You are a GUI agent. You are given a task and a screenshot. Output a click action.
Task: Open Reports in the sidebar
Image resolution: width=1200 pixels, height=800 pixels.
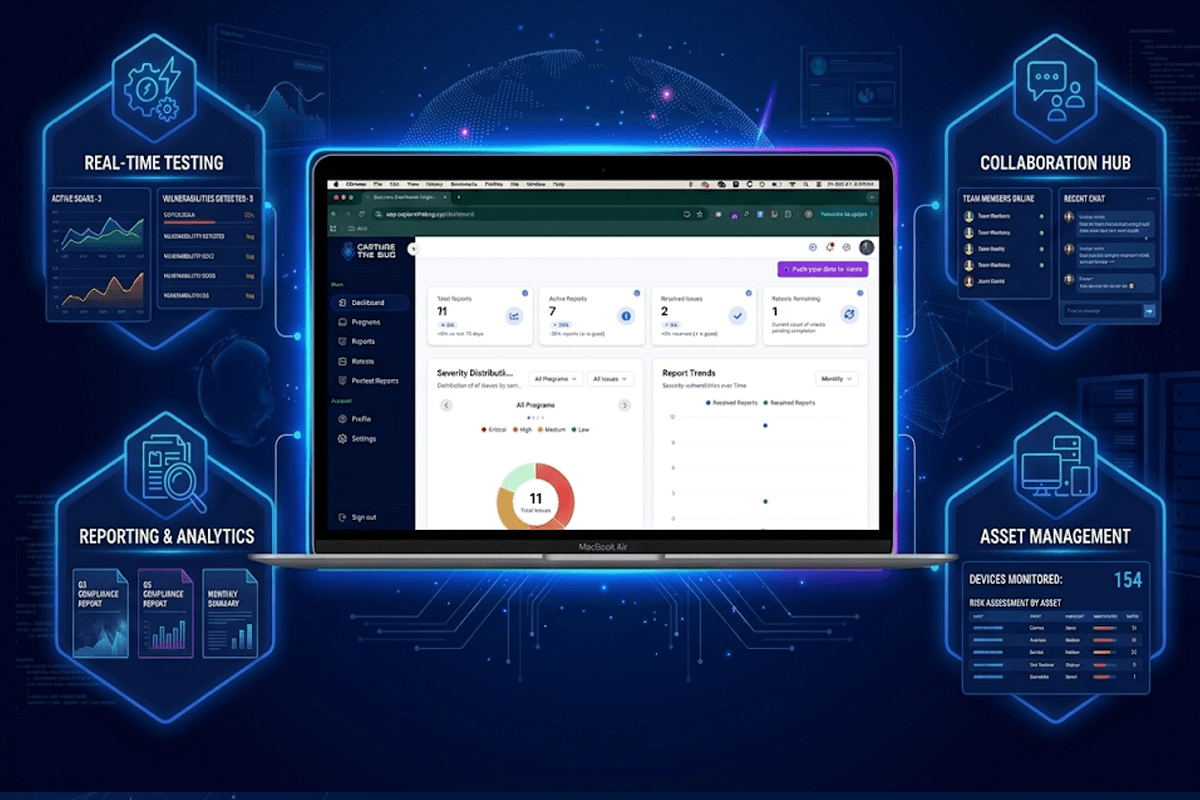357,342
